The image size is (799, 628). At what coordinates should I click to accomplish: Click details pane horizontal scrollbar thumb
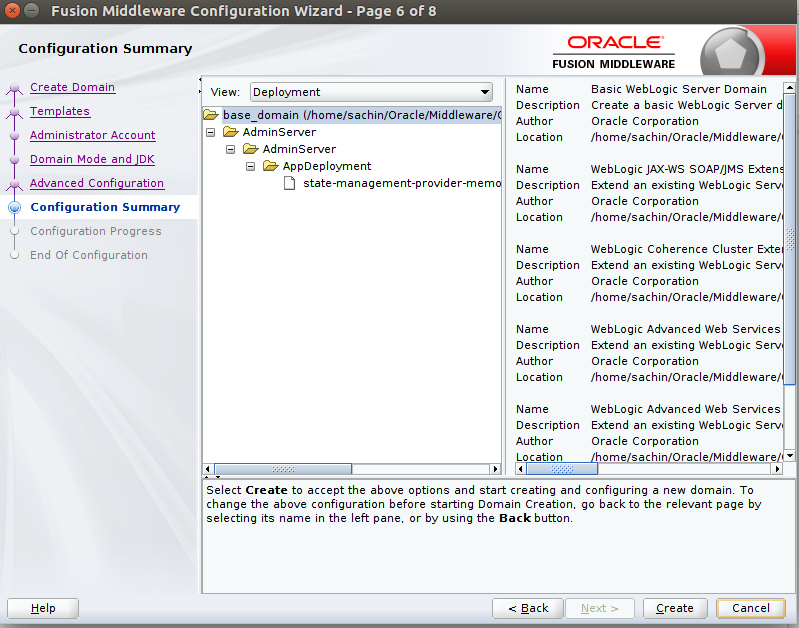point(562,469)
